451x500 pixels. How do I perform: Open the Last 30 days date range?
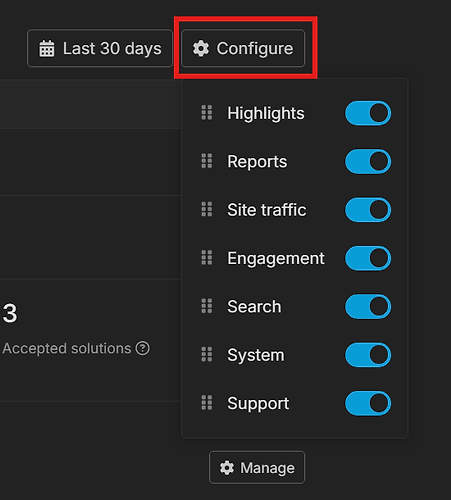(100, 48)
